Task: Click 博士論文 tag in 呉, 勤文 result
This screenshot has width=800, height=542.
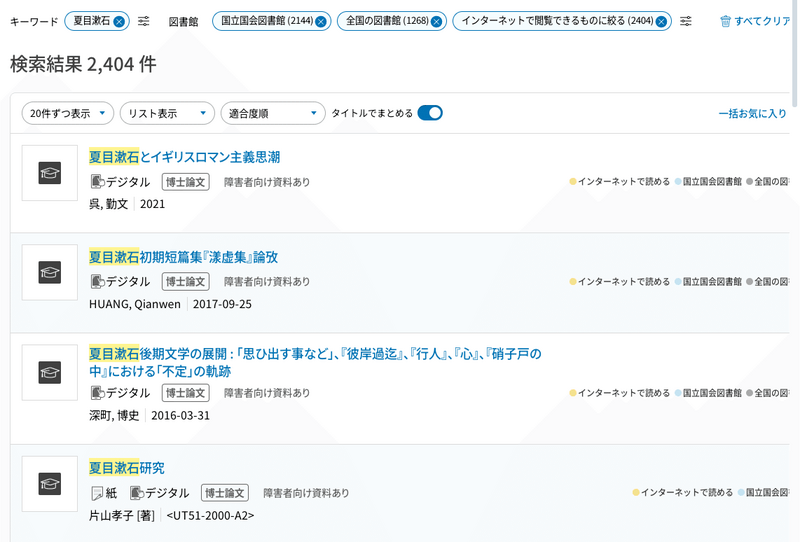Action: (186, 182)
